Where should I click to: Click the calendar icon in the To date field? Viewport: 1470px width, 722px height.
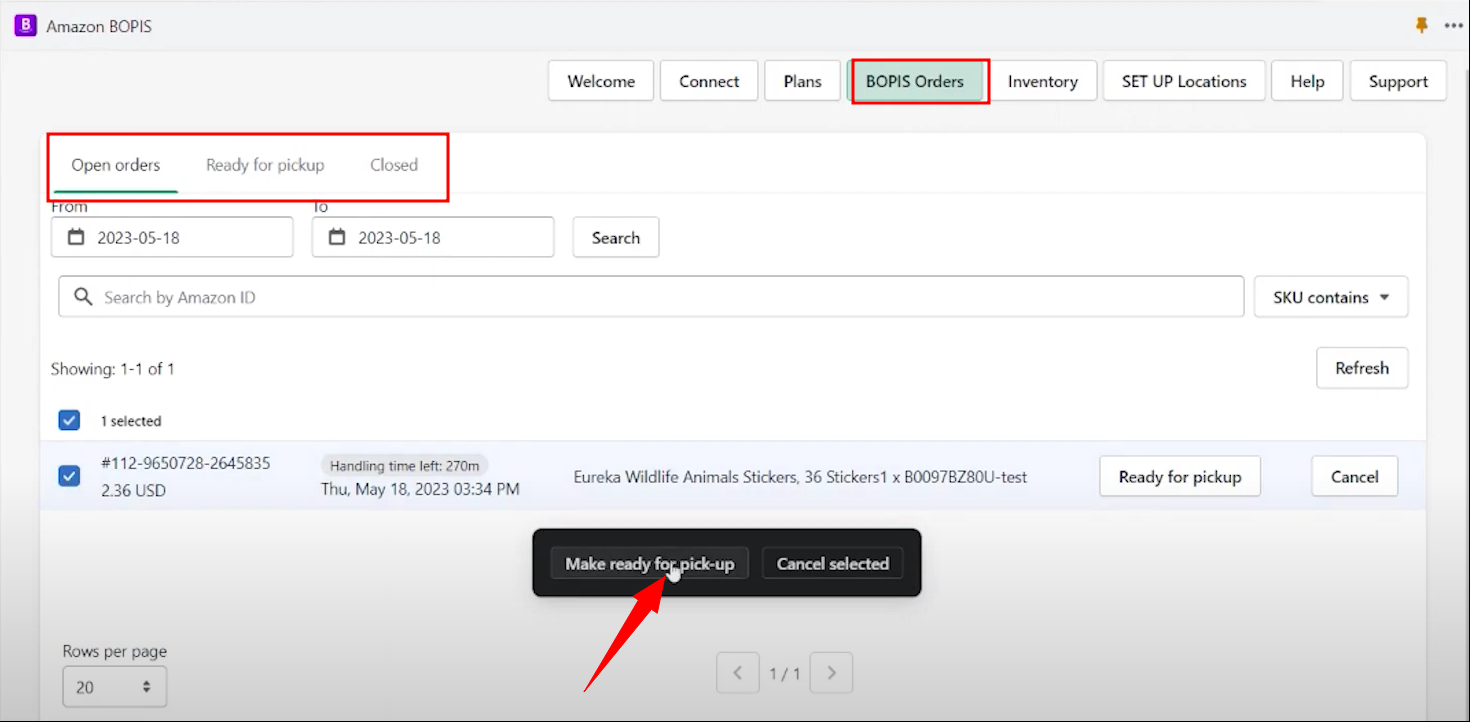[337, 238]
